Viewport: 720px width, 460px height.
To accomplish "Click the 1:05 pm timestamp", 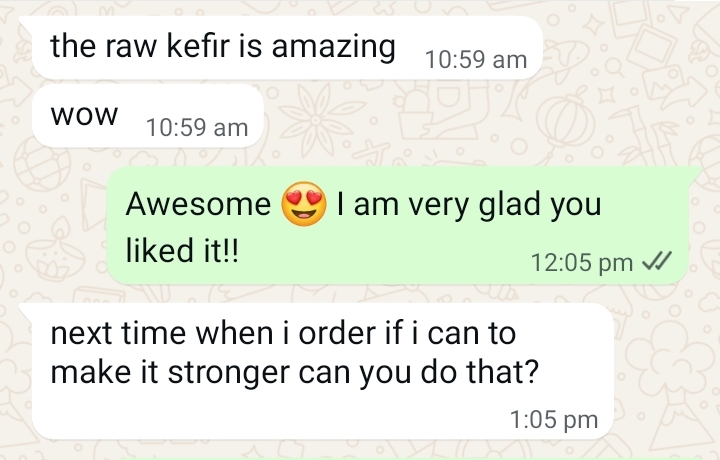I will 554,420.
